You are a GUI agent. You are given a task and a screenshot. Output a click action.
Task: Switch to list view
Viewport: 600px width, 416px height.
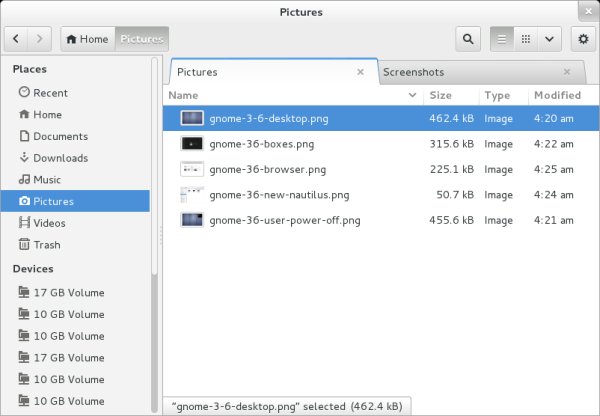click(x=502, y=39)
